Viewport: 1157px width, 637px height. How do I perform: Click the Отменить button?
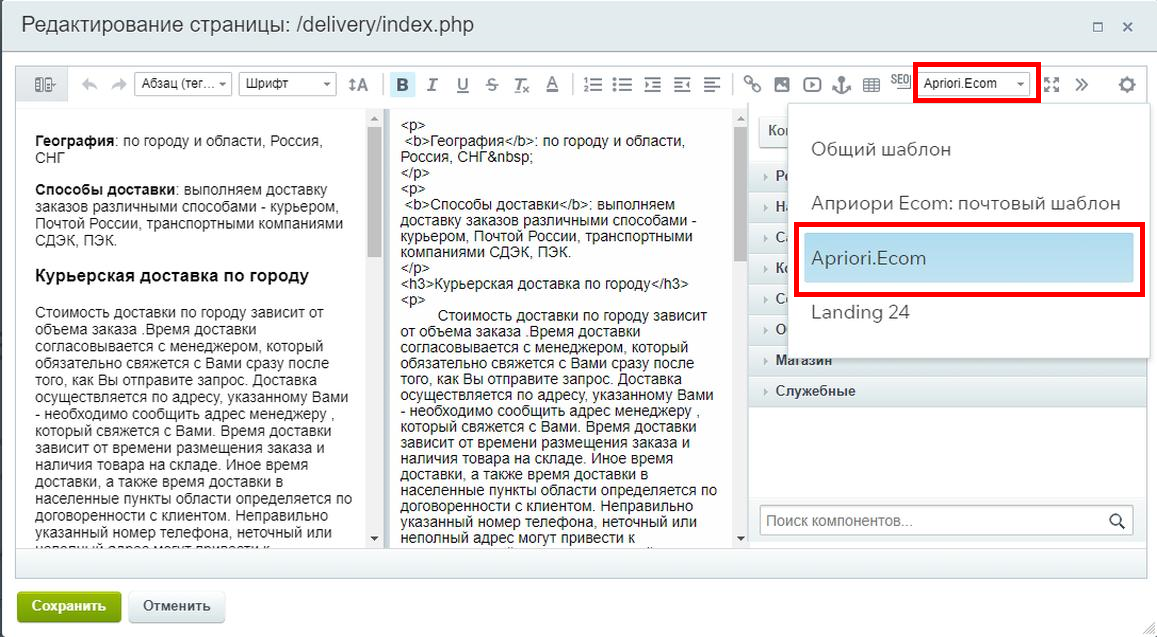click(176, 606)
